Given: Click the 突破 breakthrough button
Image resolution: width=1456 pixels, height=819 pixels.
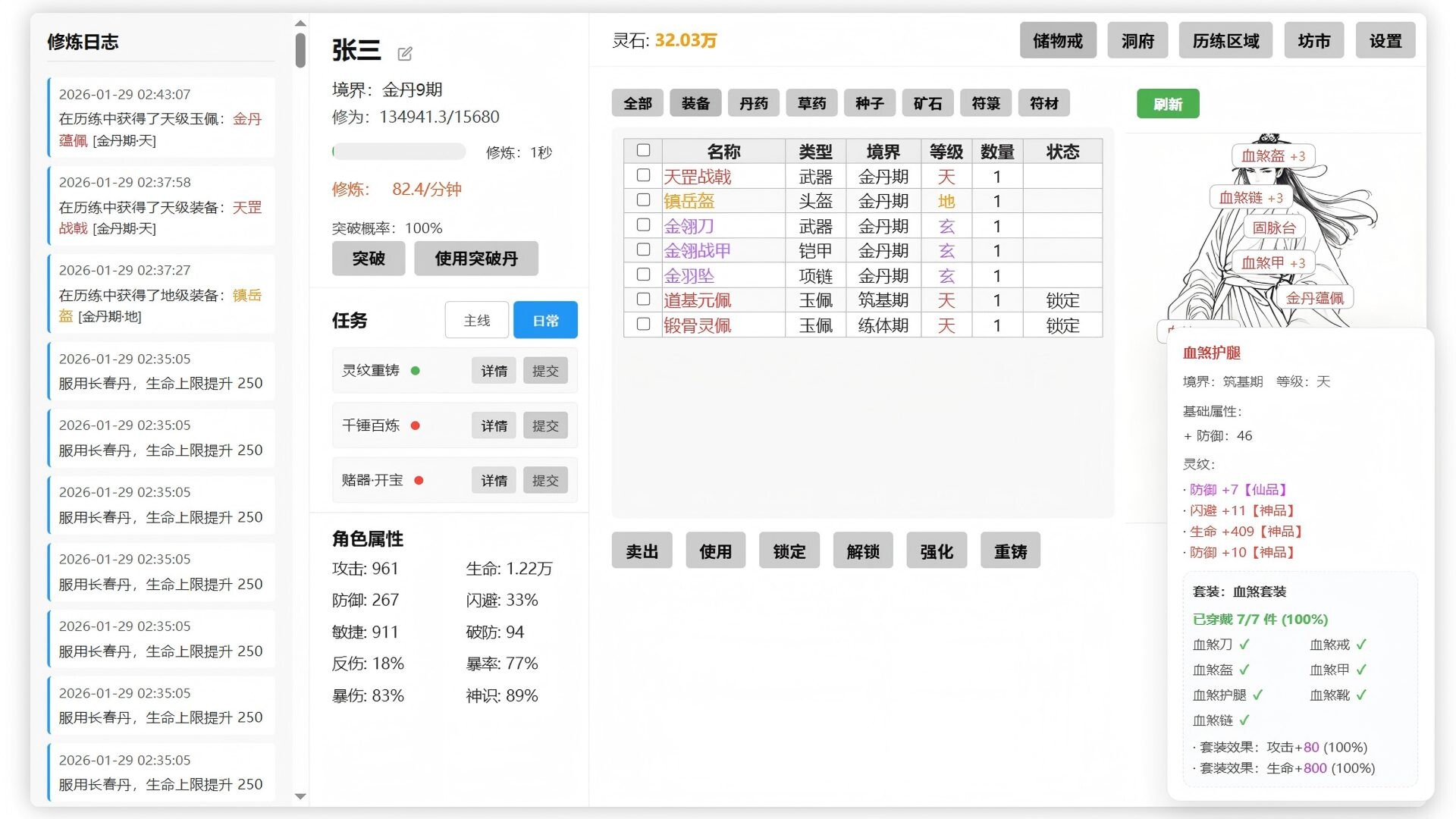Looking at the screenshot, I should [369, 258].
